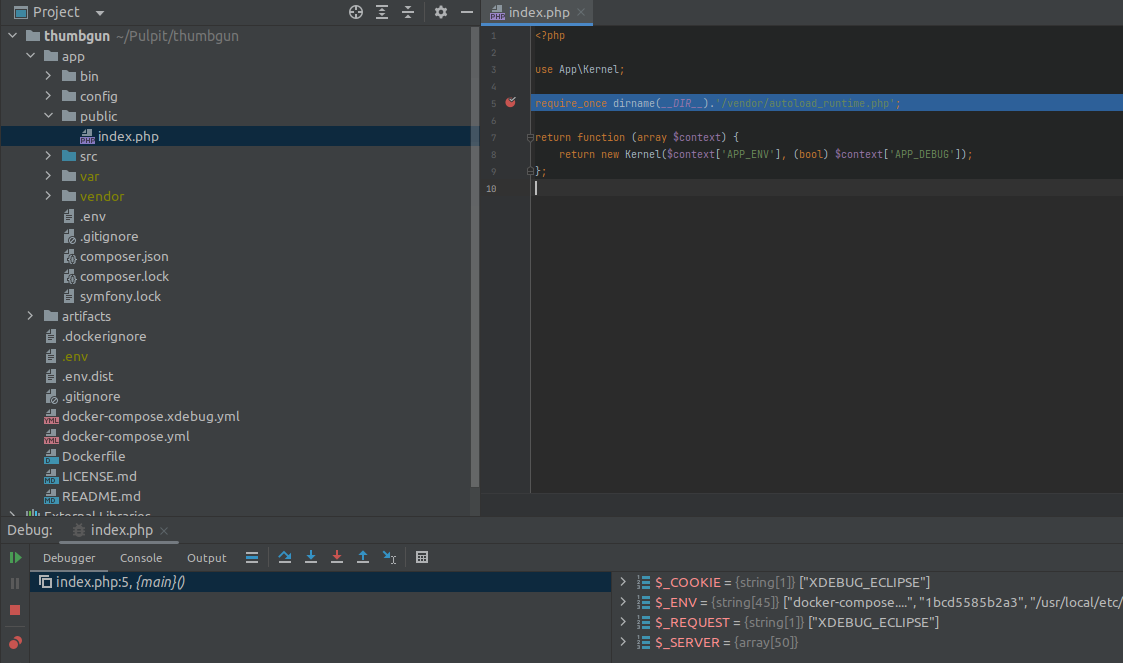Screen dimensions: 1123x663
Task: Select README.md file
Action: coord(101,497)
